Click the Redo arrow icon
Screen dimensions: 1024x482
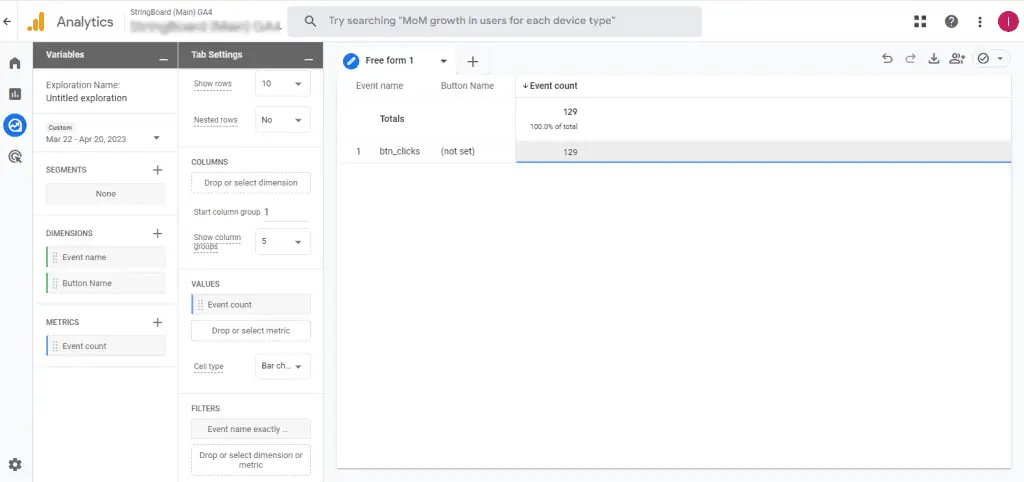point(910,59)
